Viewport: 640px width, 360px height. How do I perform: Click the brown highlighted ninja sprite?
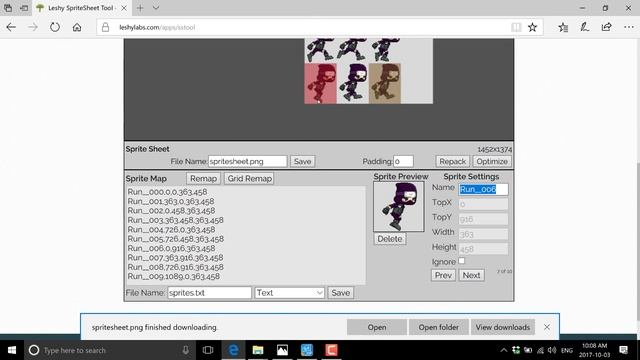[x=385, y=84]
